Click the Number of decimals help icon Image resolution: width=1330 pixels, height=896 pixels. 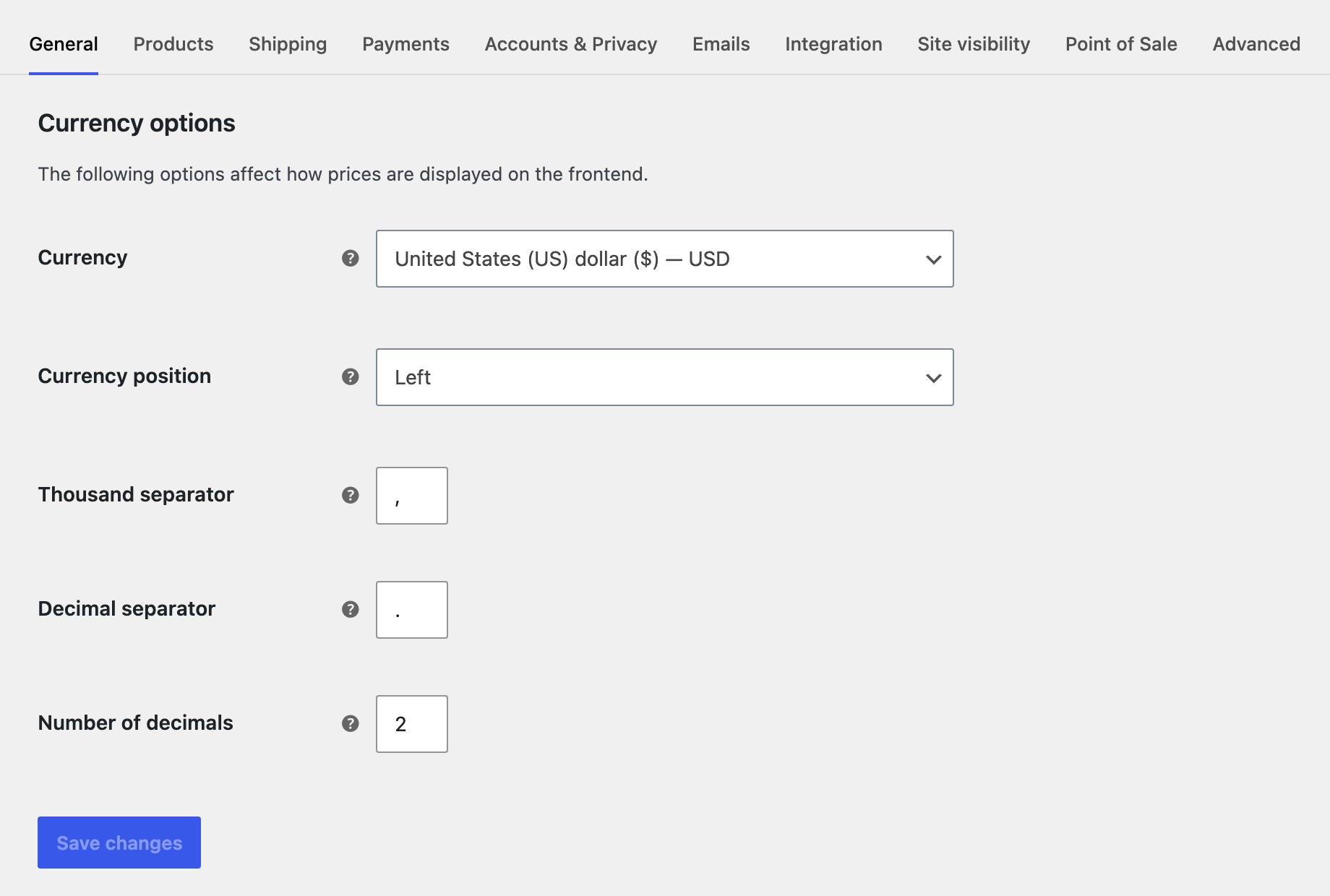tap(351, 723)
